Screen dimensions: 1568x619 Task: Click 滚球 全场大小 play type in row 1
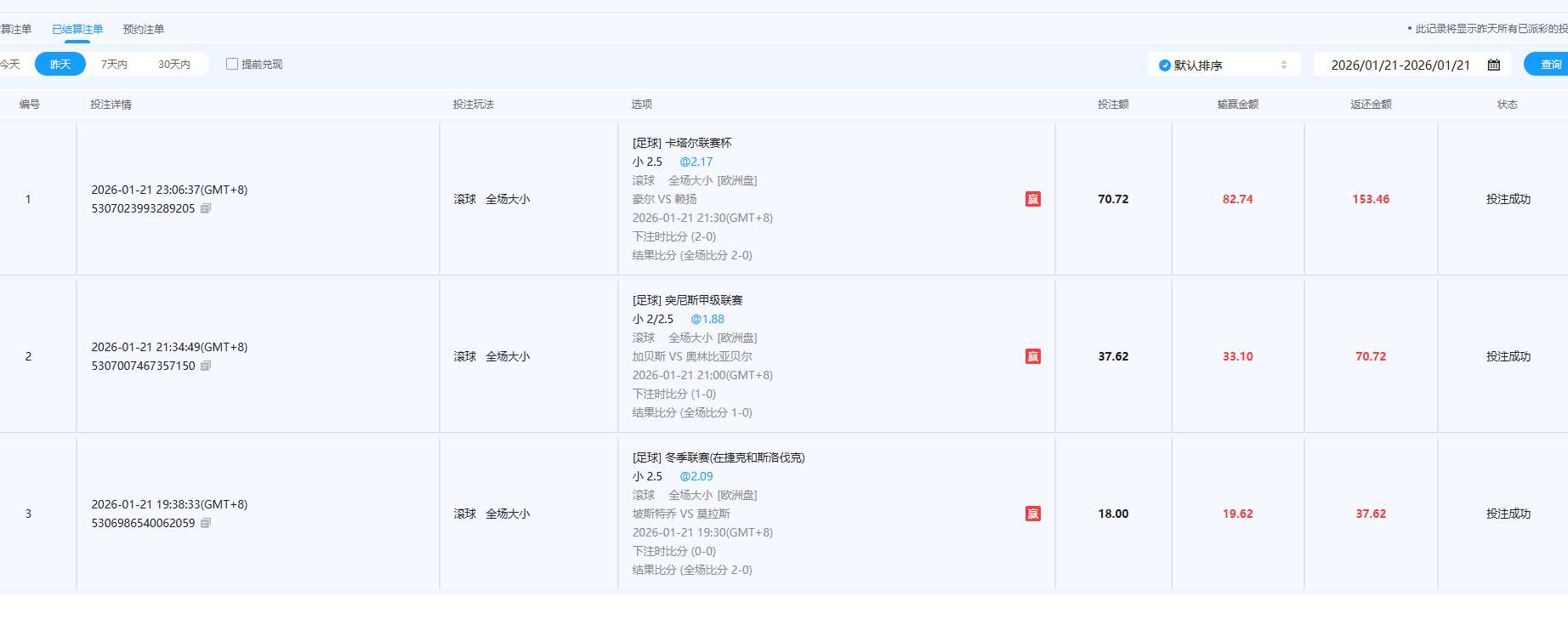click(x=491, y=199)
